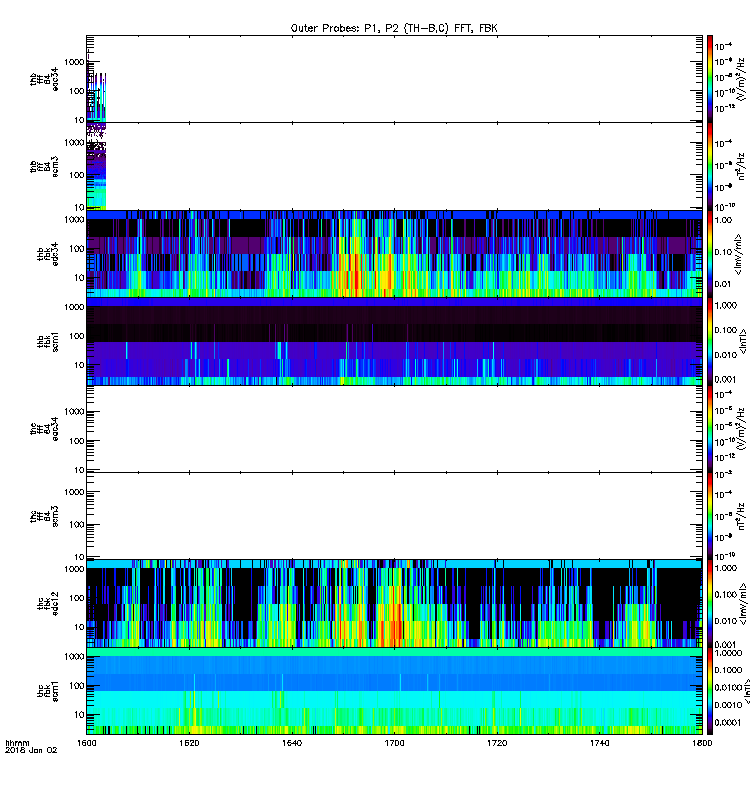Viewport: 750px width, 800px height.
Task: Click the color bar of the thc scm3 panel
Action: (710, 516)
